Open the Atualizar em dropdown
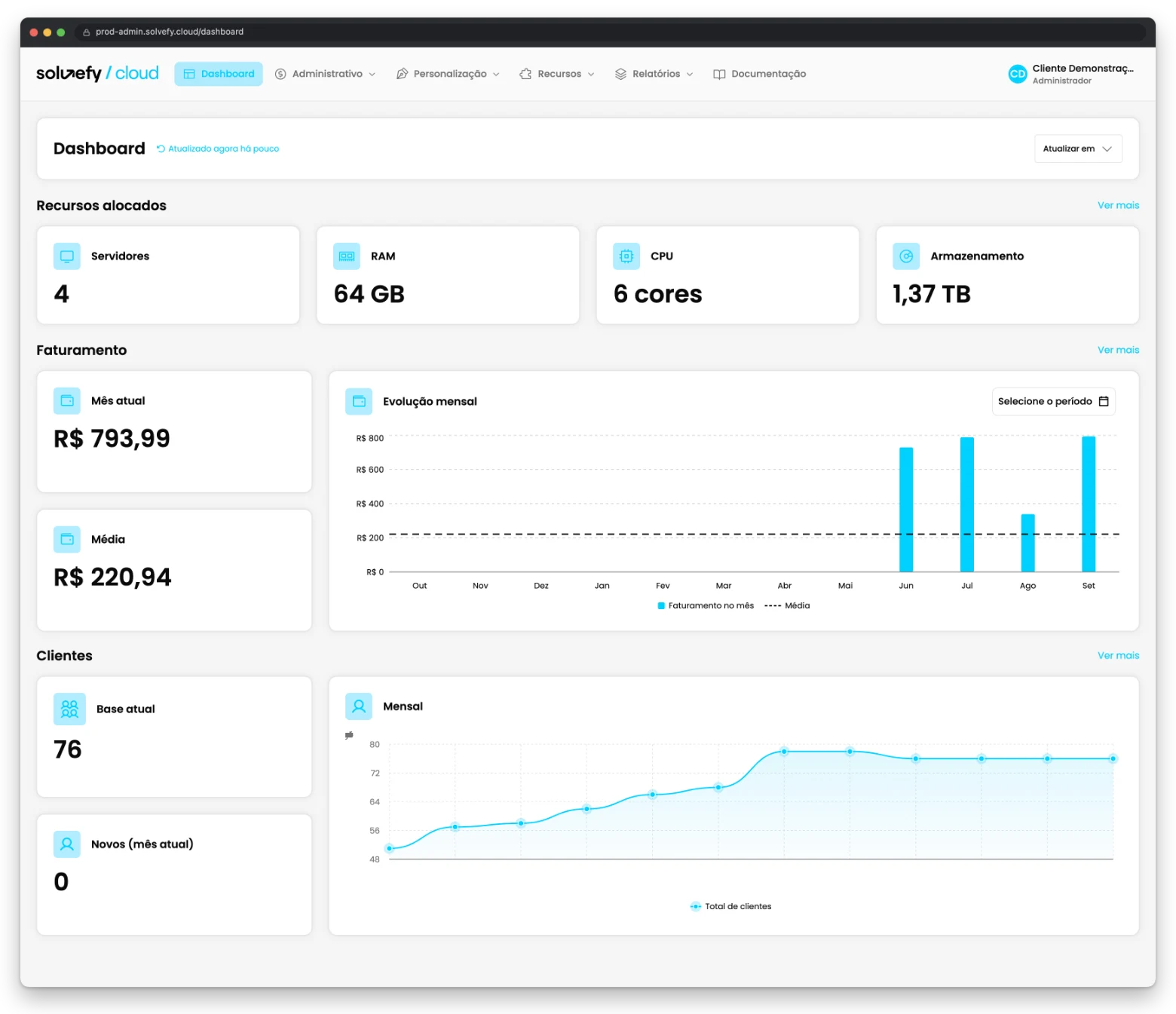This screenshot has height=1014, width=1176. coord(1078,149)
